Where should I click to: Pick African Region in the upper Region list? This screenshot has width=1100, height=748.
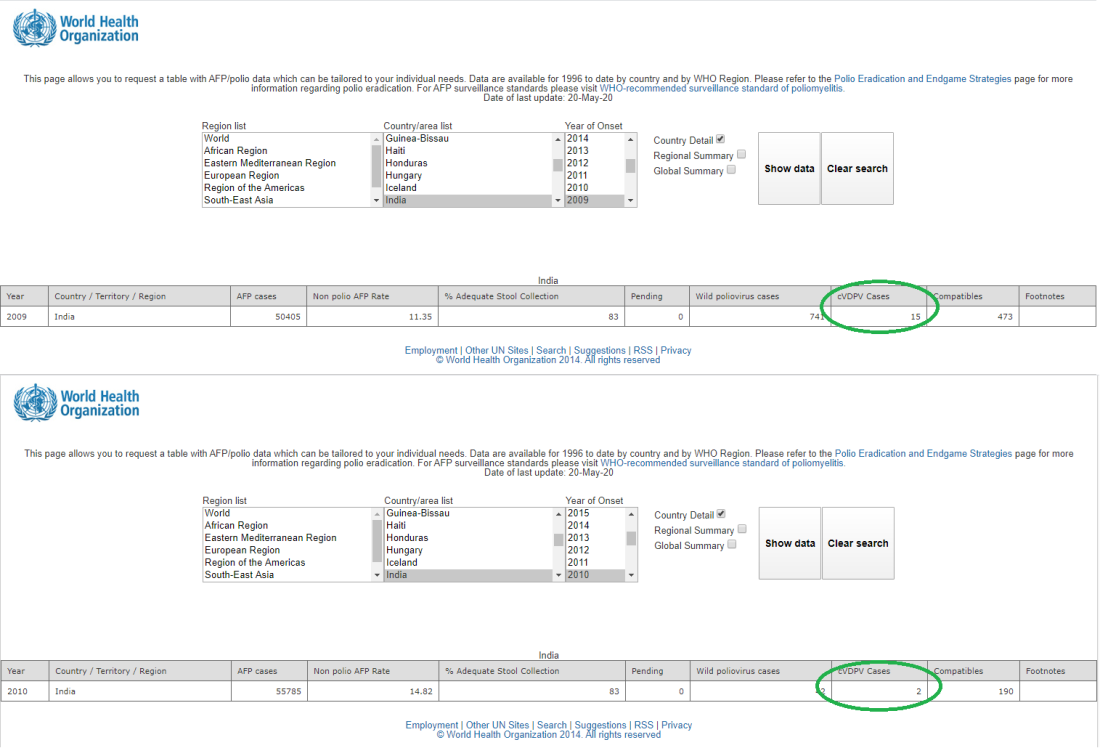[x=236, y=151]
